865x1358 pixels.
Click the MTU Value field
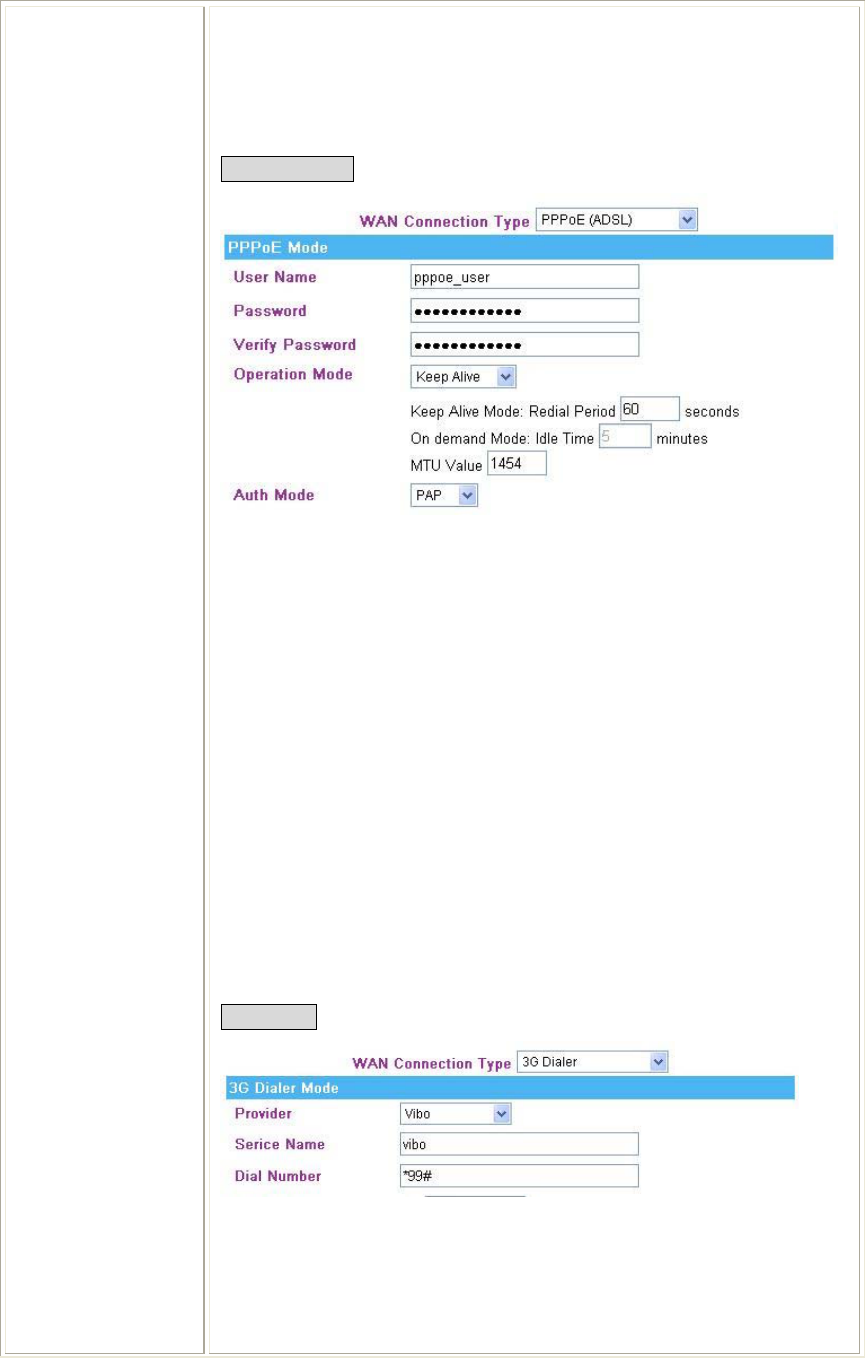coord(517,464)
